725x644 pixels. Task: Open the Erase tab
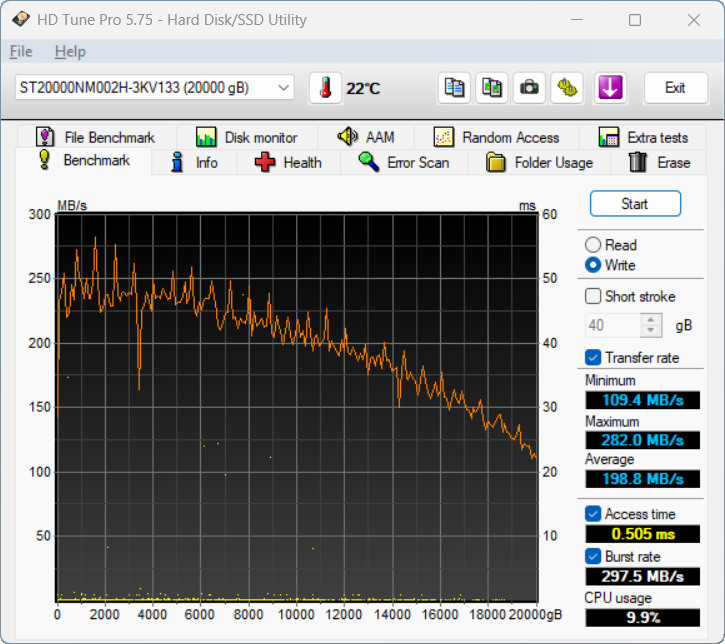pyautogui.click(x=659, y=162)
